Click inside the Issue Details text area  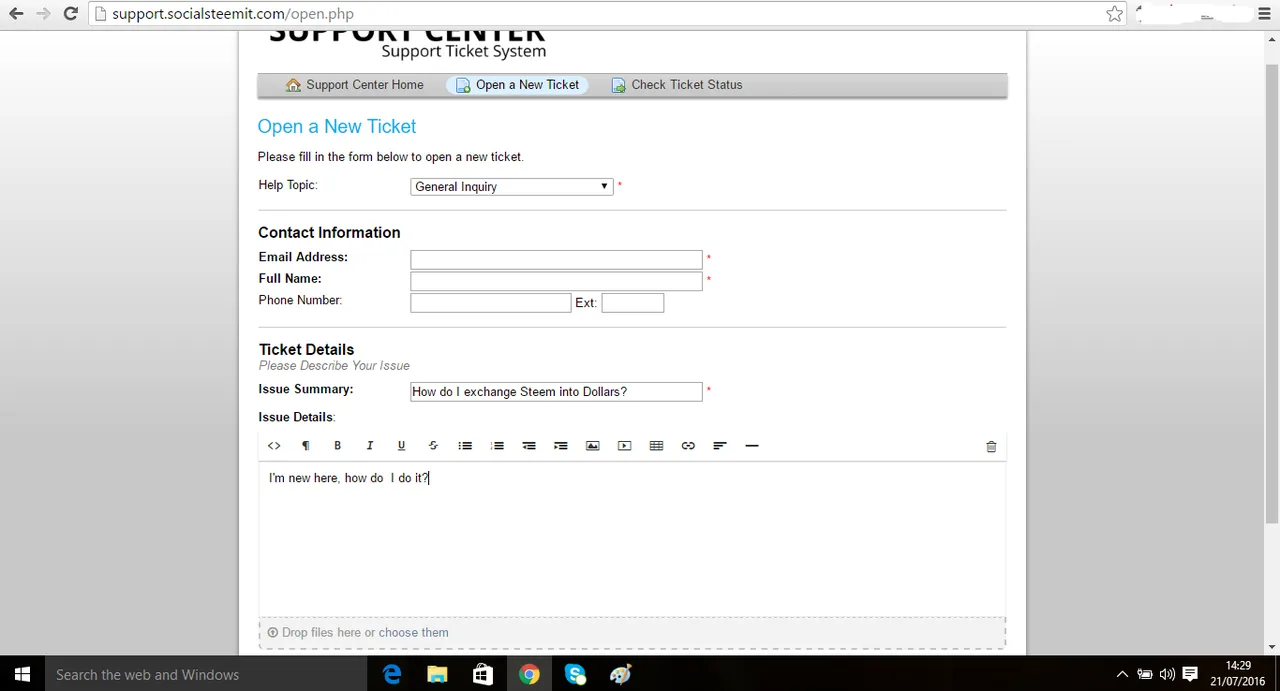click(632, 540)
